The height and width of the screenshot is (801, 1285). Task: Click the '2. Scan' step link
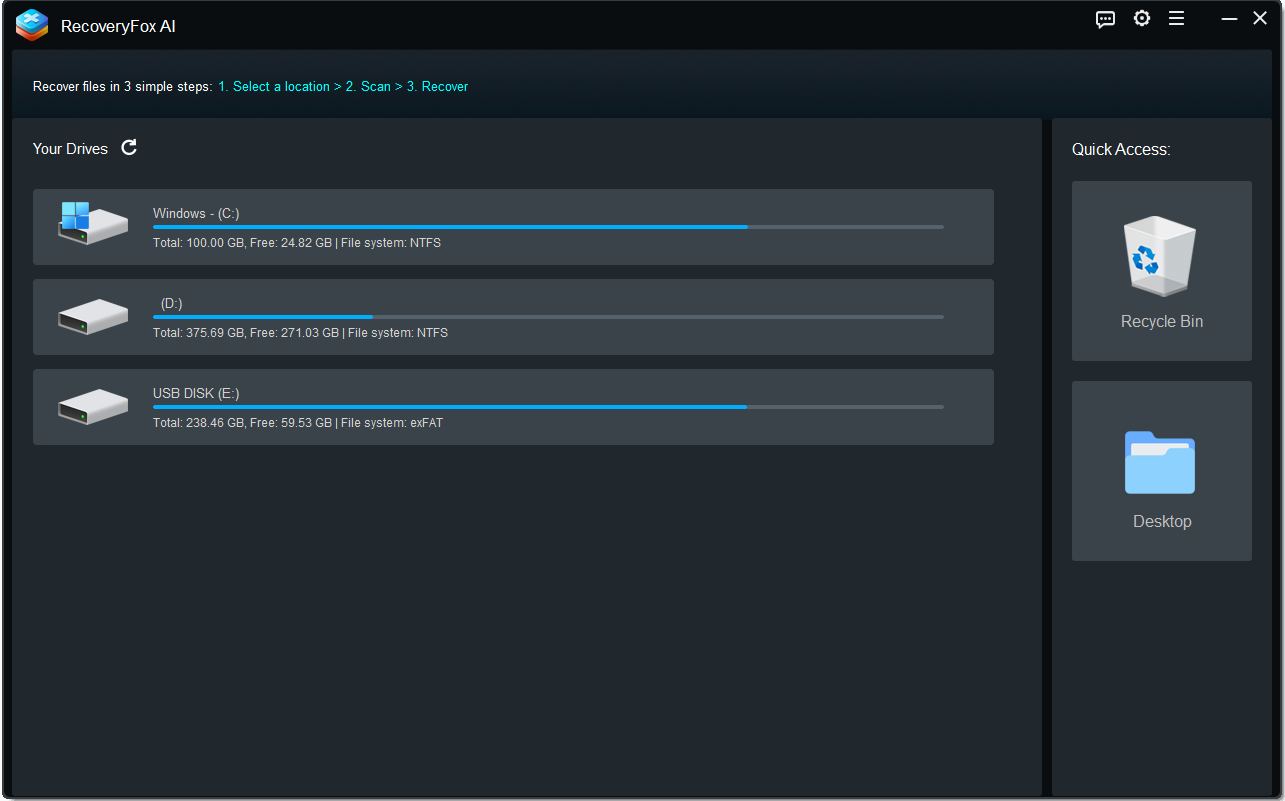click(368, 86)
